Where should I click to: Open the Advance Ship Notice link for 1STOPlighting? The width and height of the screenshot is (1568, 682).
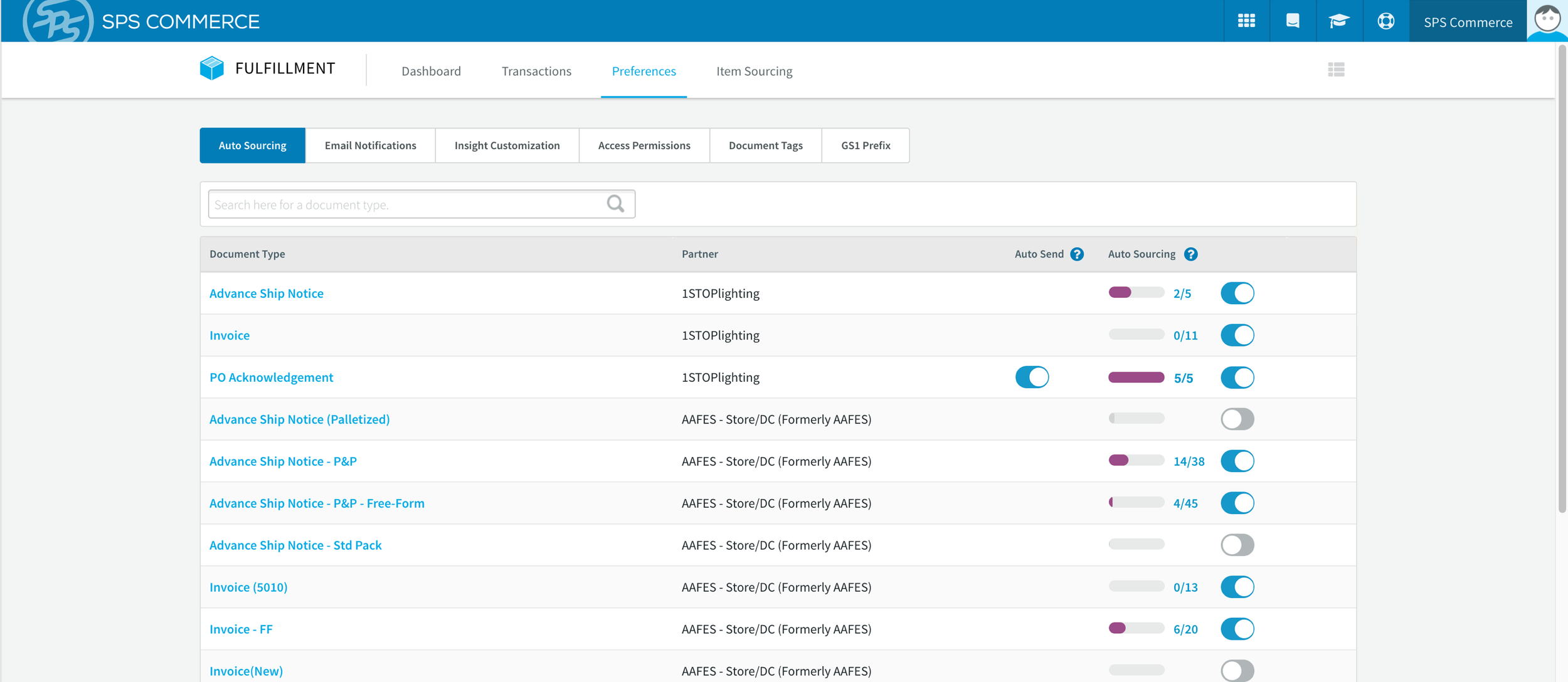point(267,293)
